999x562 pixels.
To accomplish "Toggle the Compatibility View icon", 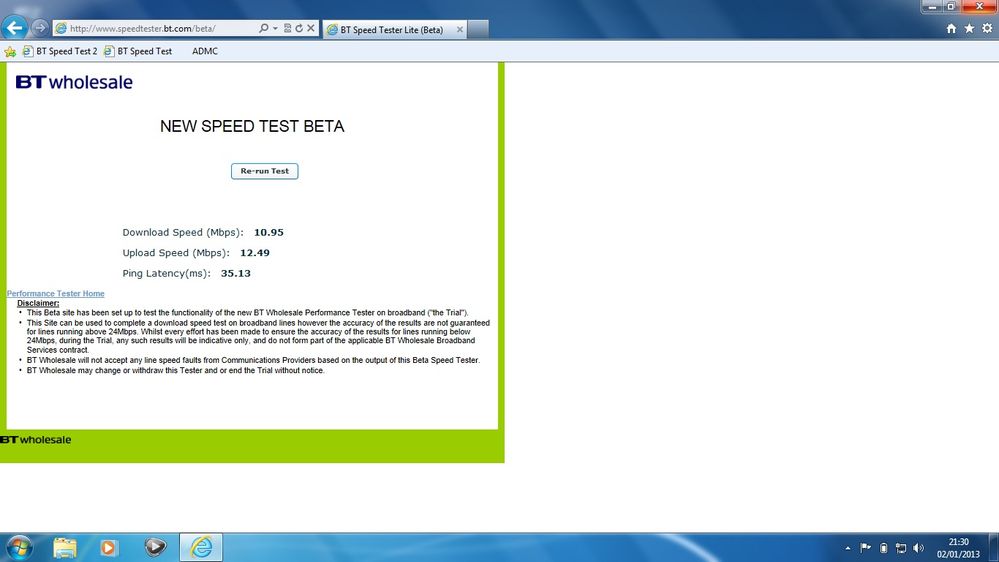I will [x=287, y=28].
